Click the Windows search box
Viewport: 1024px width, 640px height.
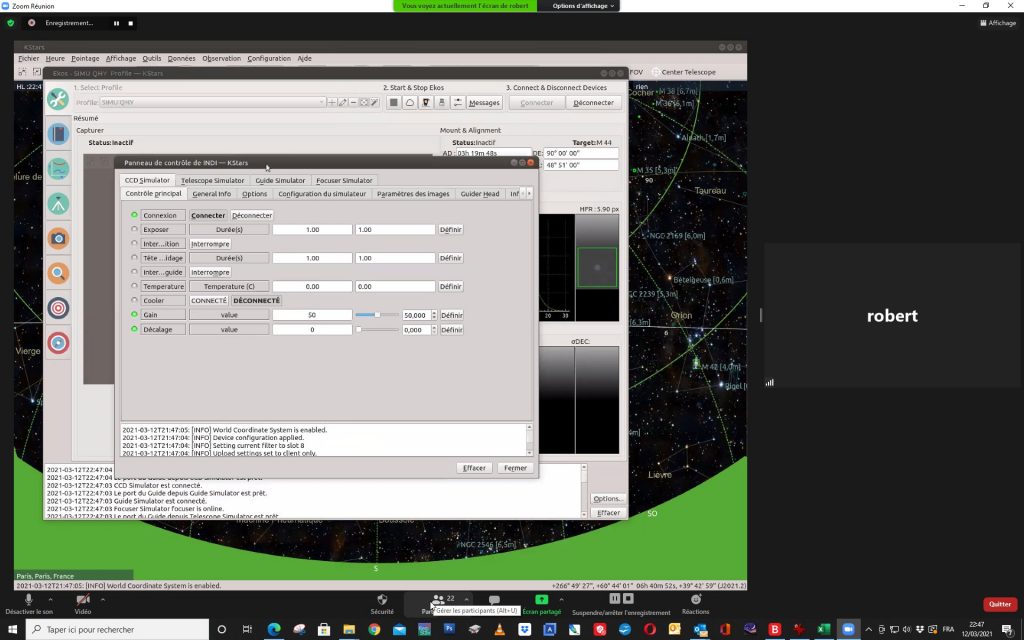[x=118, y=630]
